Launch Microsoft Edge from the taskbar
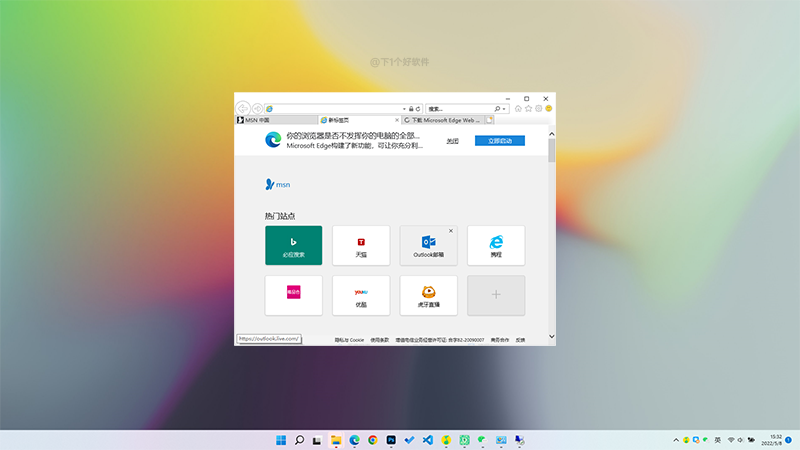Image resolution: width=800 pixels, height=450 pixels. point(354,440)
